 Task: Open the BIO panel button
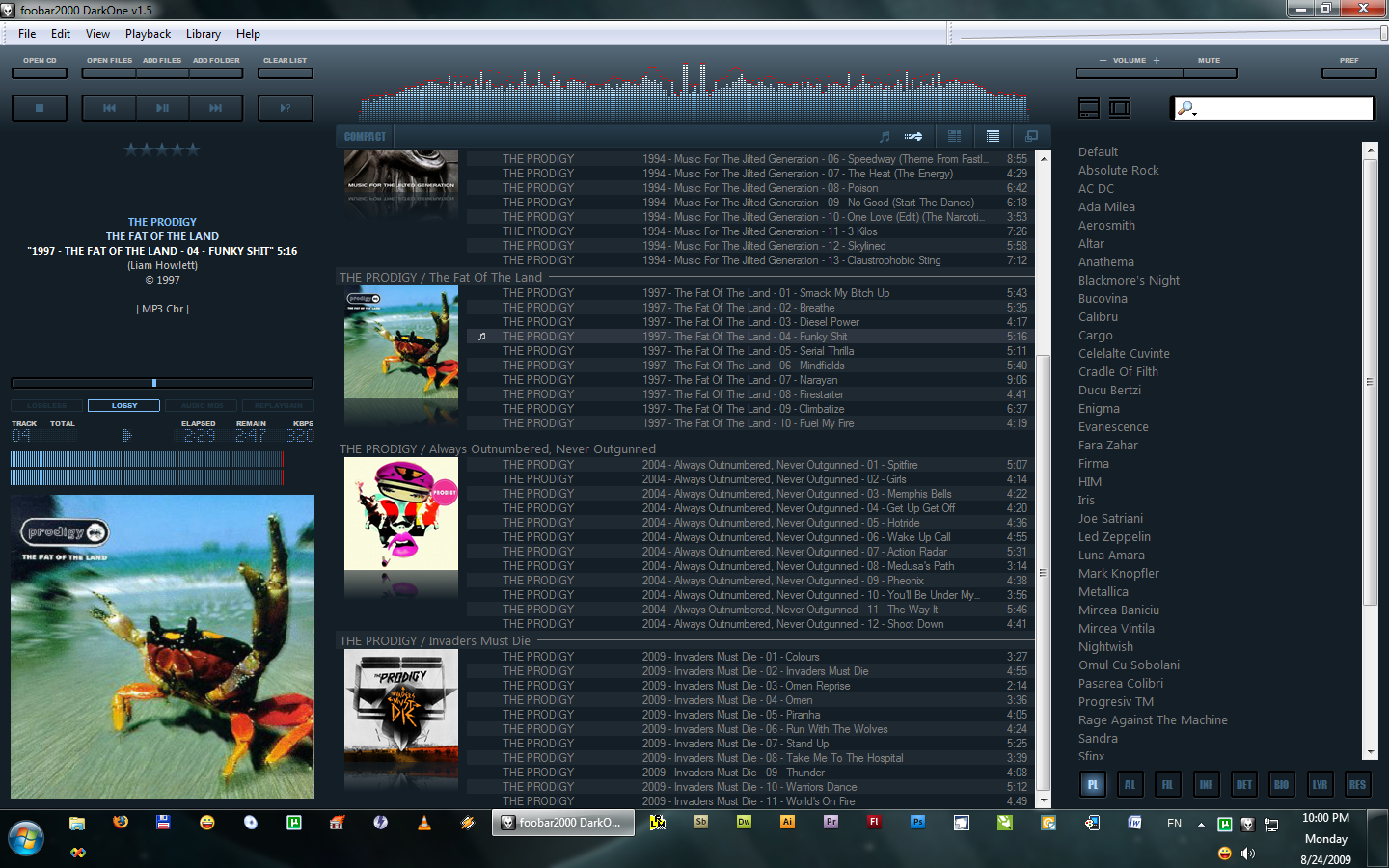pyautogui.click(x=1282, y=784)
